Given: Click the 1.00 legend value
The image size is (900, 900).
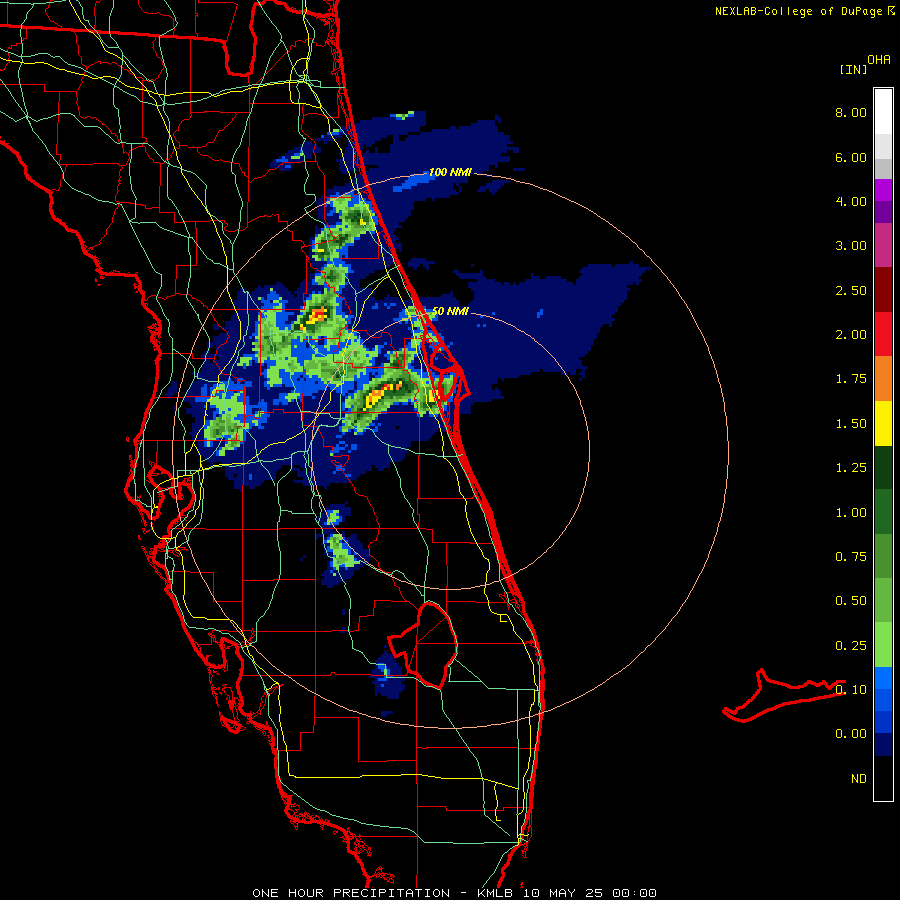Looking at the screenshot, I should 851,513.
